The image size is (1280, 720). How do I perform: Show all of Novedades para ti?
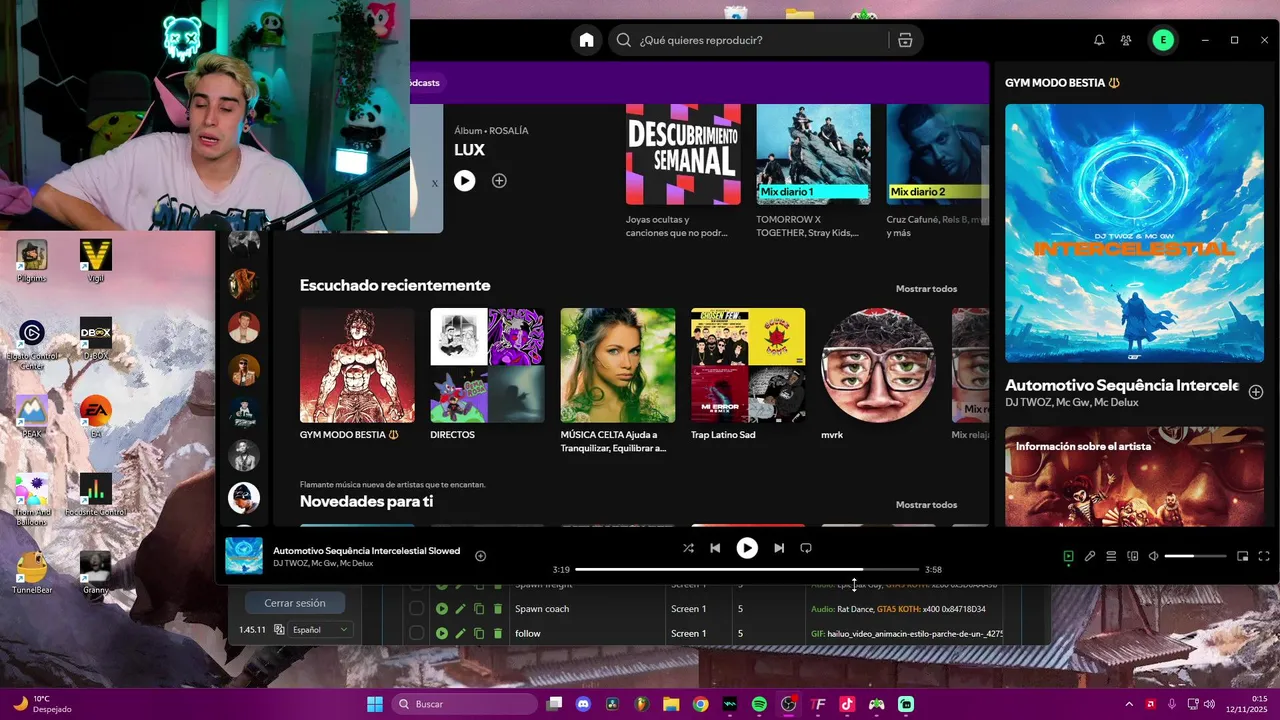(x=926, y=505)
